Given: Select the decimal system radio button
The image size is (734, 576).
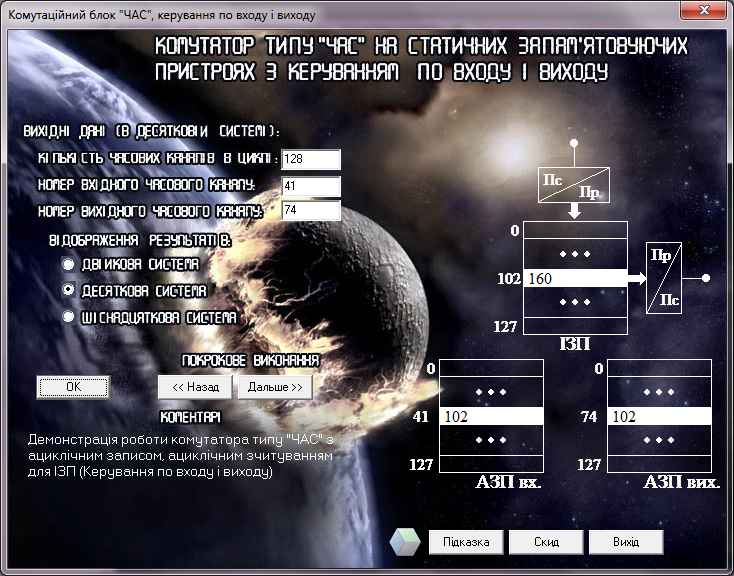Looking at the screenshot, I should coord(68,290).
